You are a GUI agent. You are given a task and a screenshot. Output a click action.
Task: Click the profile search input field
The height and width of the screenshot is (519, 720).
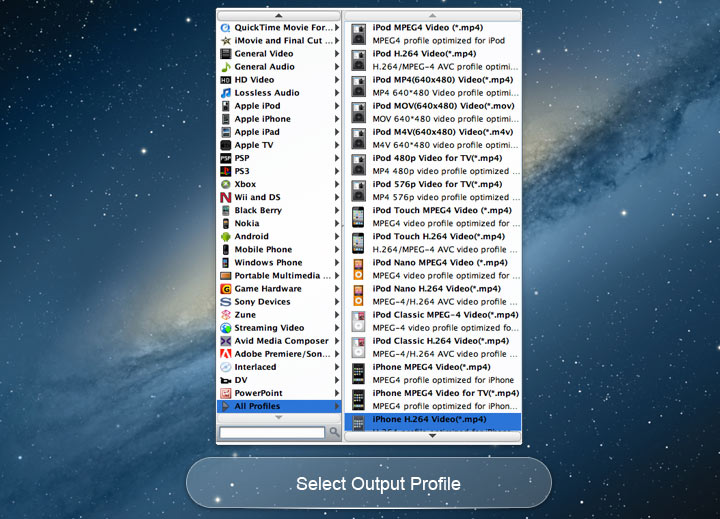coord(272,432)
